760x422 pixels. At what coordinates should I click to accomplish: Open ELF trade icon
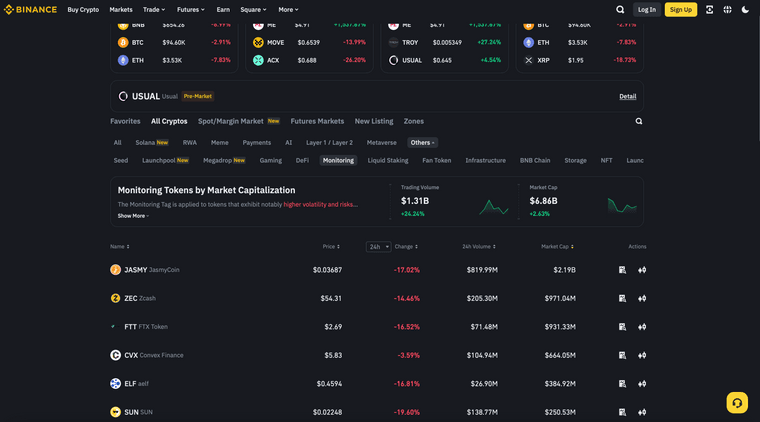pyautogui.click(x=642, y=384)
